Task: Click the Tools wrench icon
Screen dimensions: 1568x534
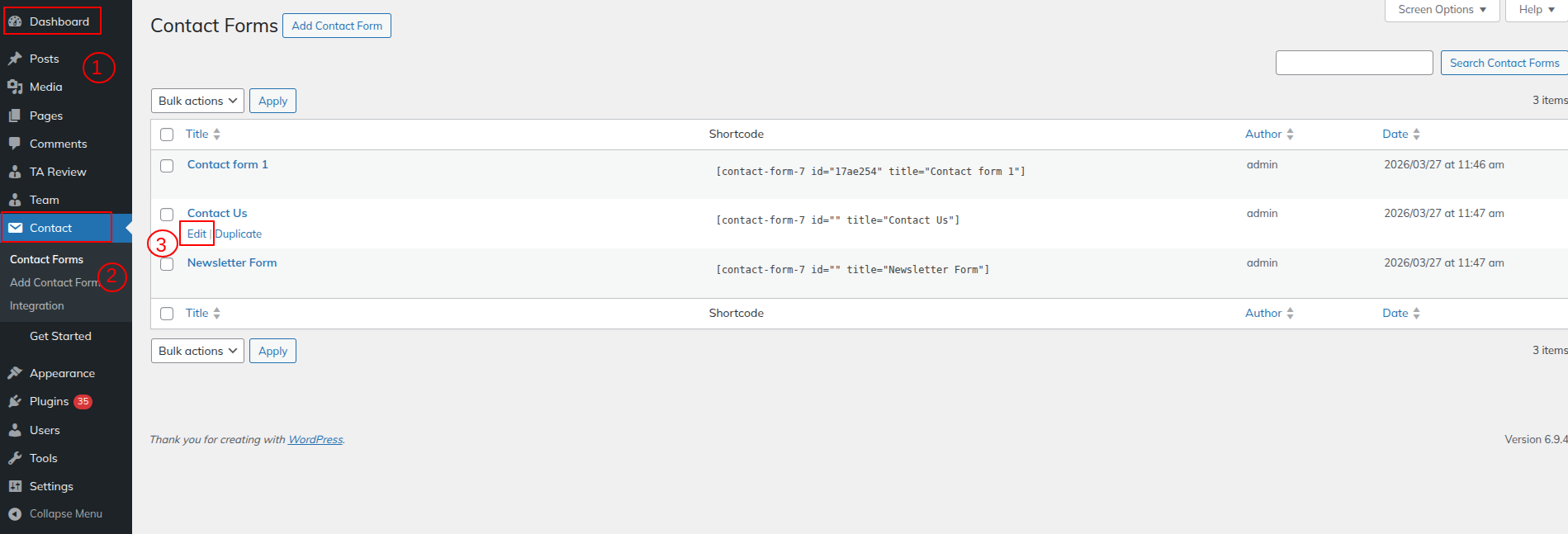Action: click(15, 458)
